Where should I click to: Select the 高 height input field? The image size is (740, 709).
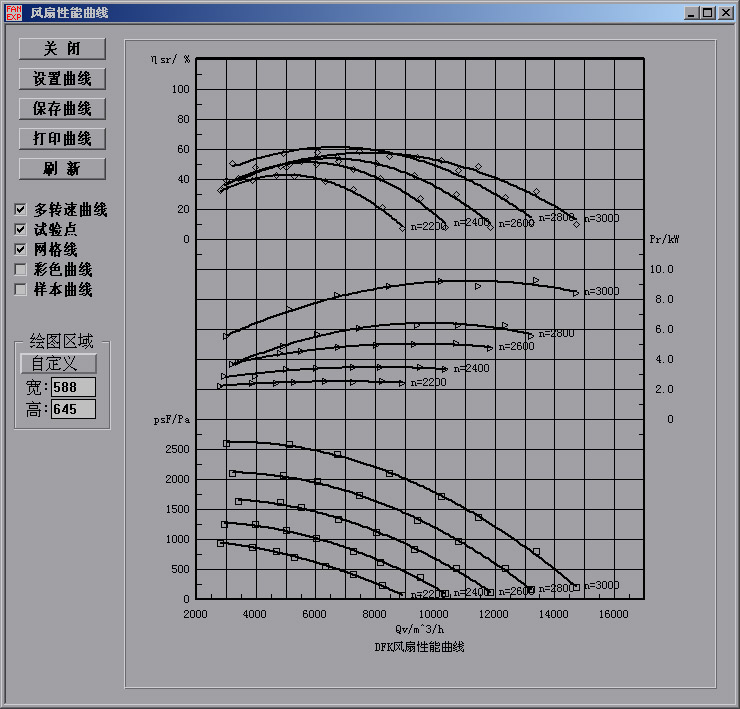tap(73, 409)
